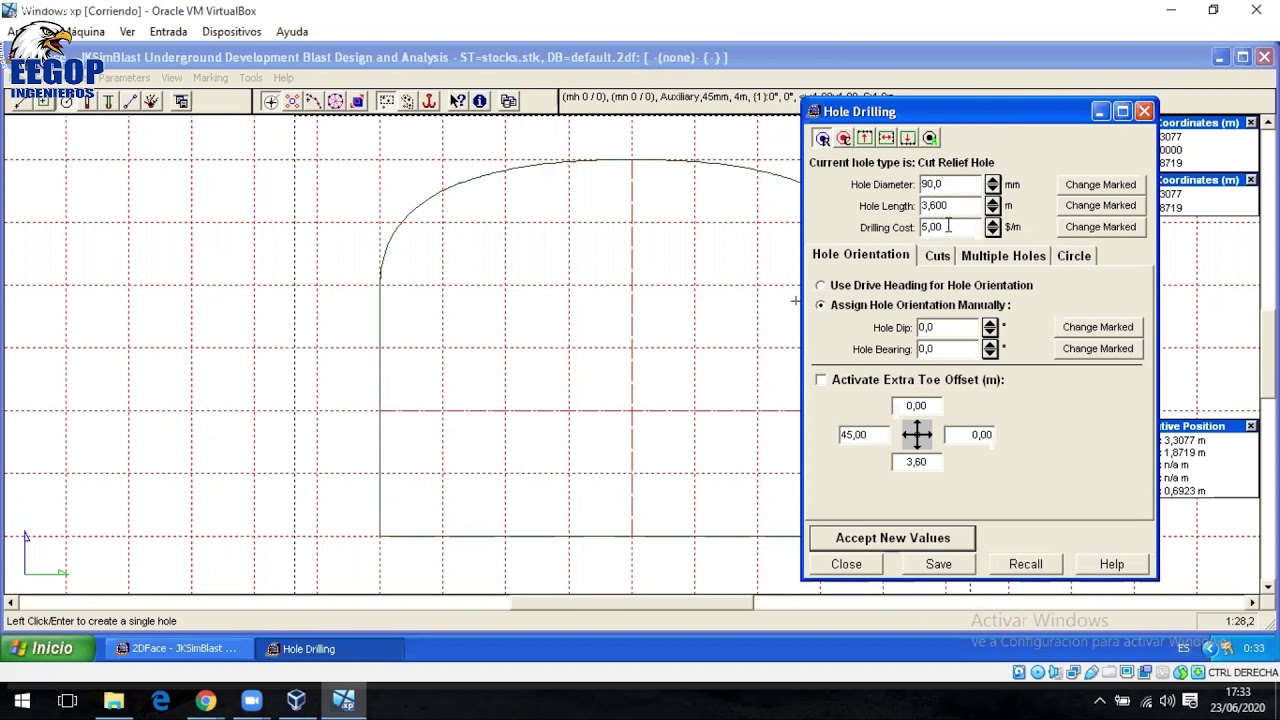This screenshot has height=720, width=1280.
Task: Switch to the Hole Orientation tab
Action: click(x=861, y=255)
